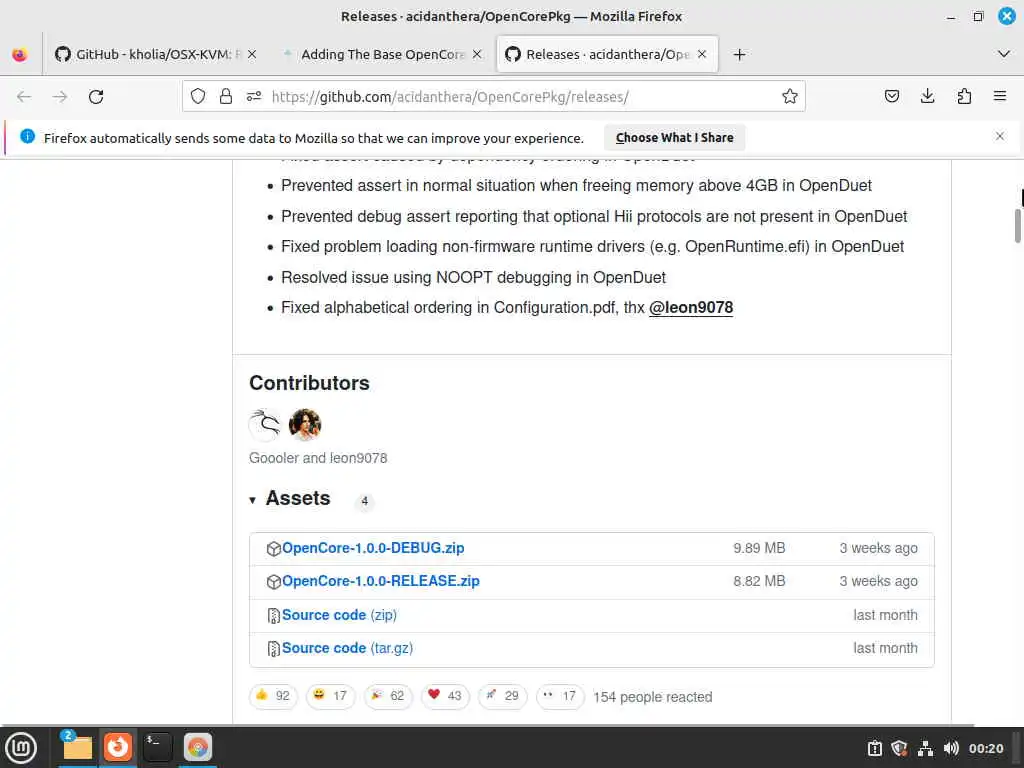
Task: Open the clock calendar at 00:20
Action: click(x=986, y=748)
